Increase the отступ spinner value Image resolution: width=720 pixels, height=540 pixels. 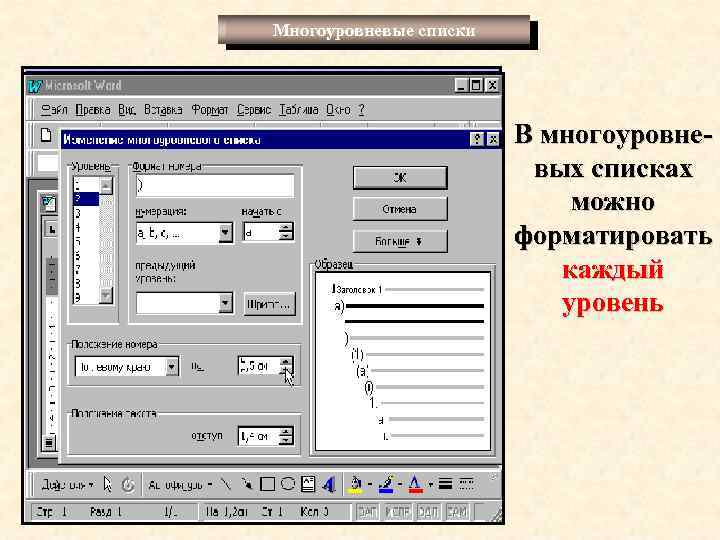[286, 431]
